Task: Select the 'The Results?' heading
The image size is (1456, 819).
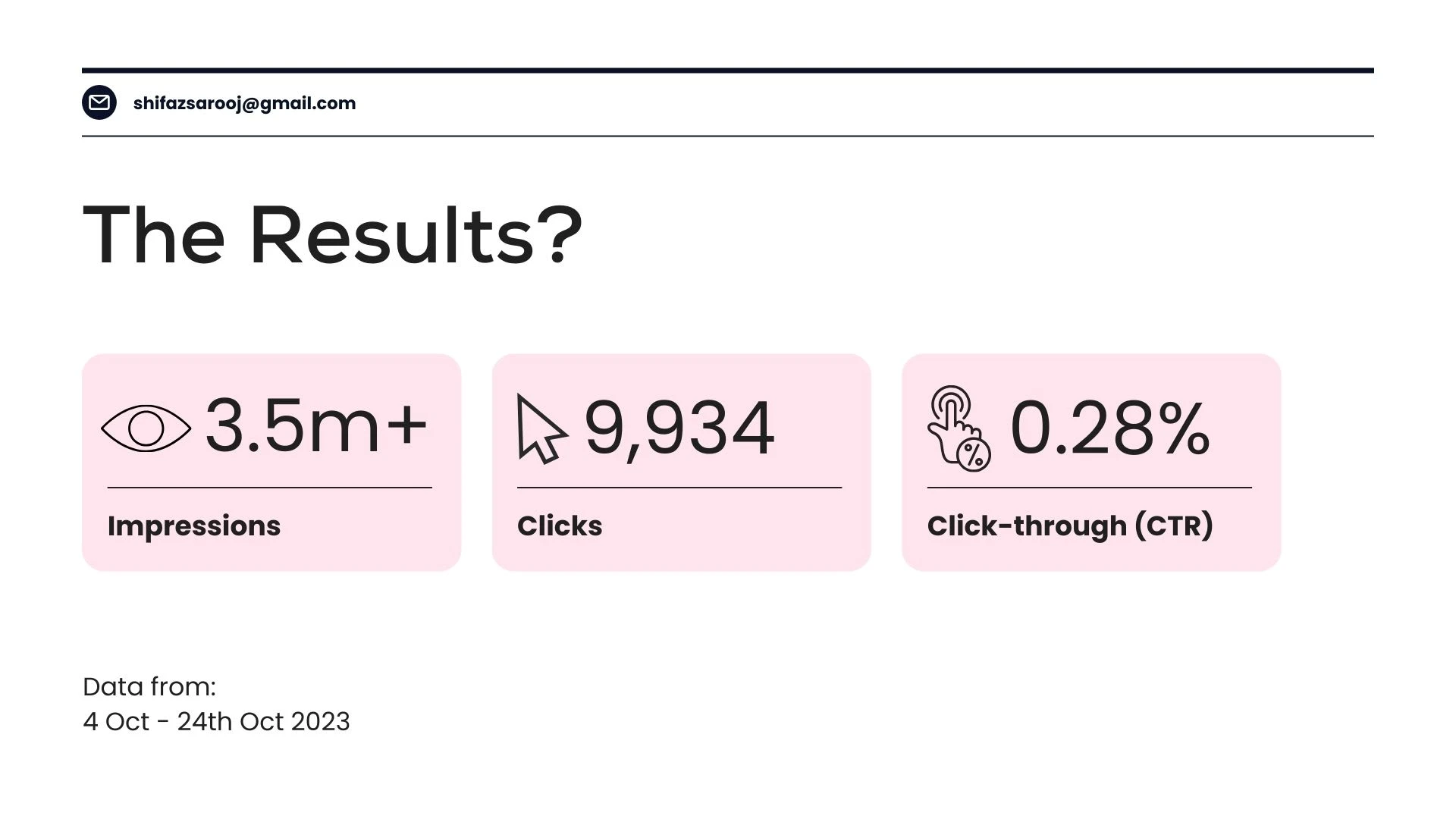Action: (332, 235)
